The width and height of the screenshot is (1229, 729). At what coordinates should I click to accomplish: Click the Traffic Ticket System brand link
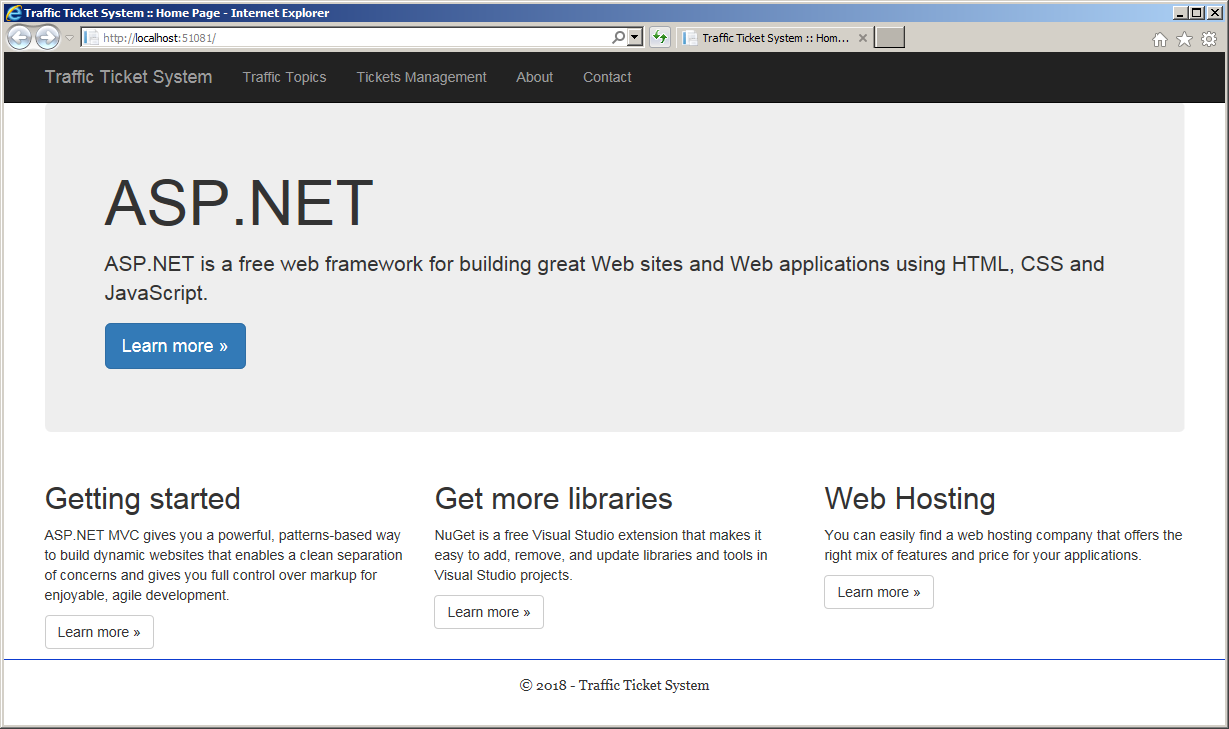pos(128,77)
